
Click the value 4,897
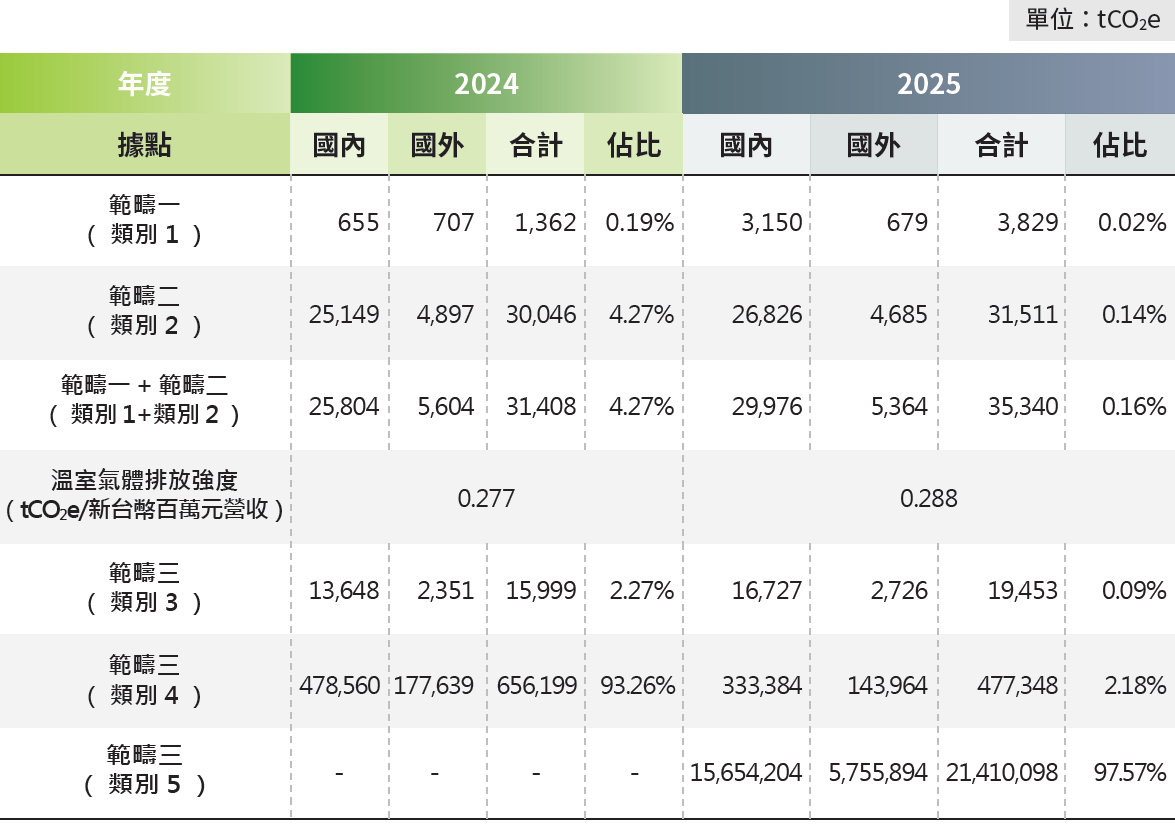pos(445,315)
